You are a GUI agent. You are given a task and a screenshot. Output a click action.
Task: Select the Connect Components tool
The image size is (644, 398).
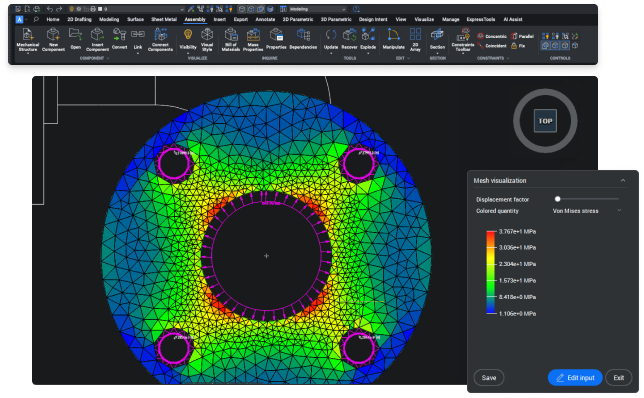[160, 39]
